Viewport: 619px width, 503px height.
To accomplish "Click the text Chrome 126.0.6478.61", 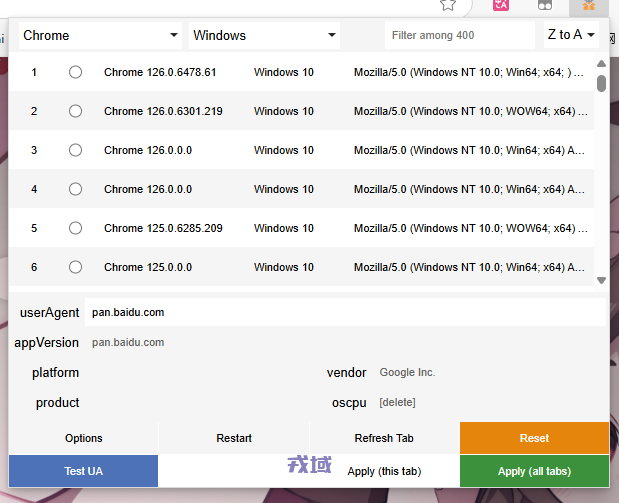I will [160, 72].
